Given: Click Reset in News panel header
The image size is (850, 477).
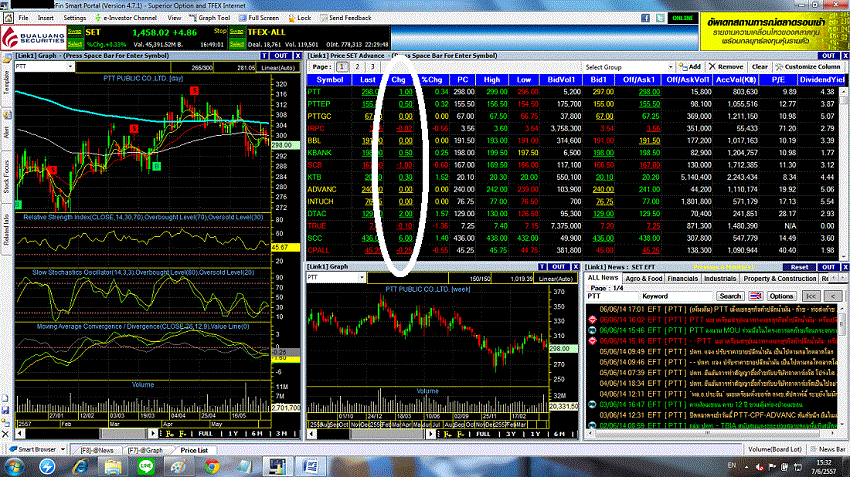Looking at the screenshot, I should click(799, 267).
